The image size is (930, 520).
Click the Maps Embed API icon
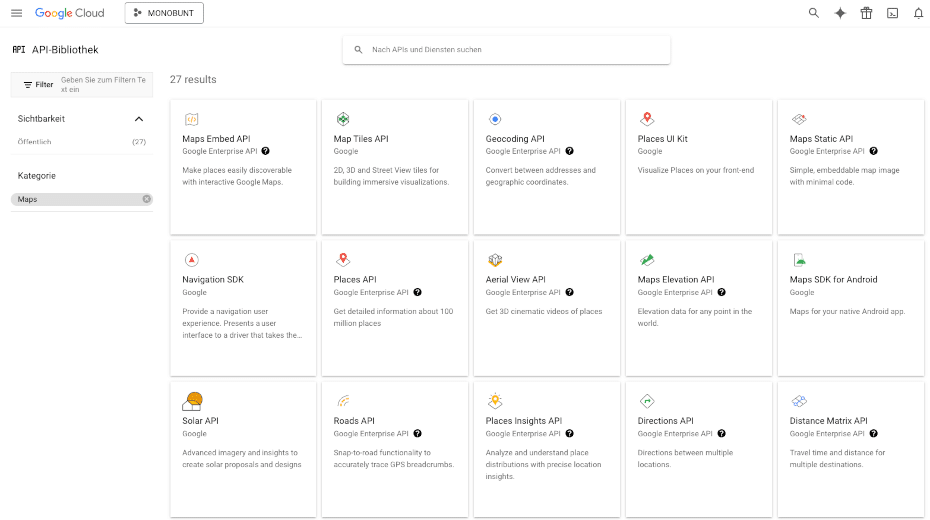pos(191,119)
